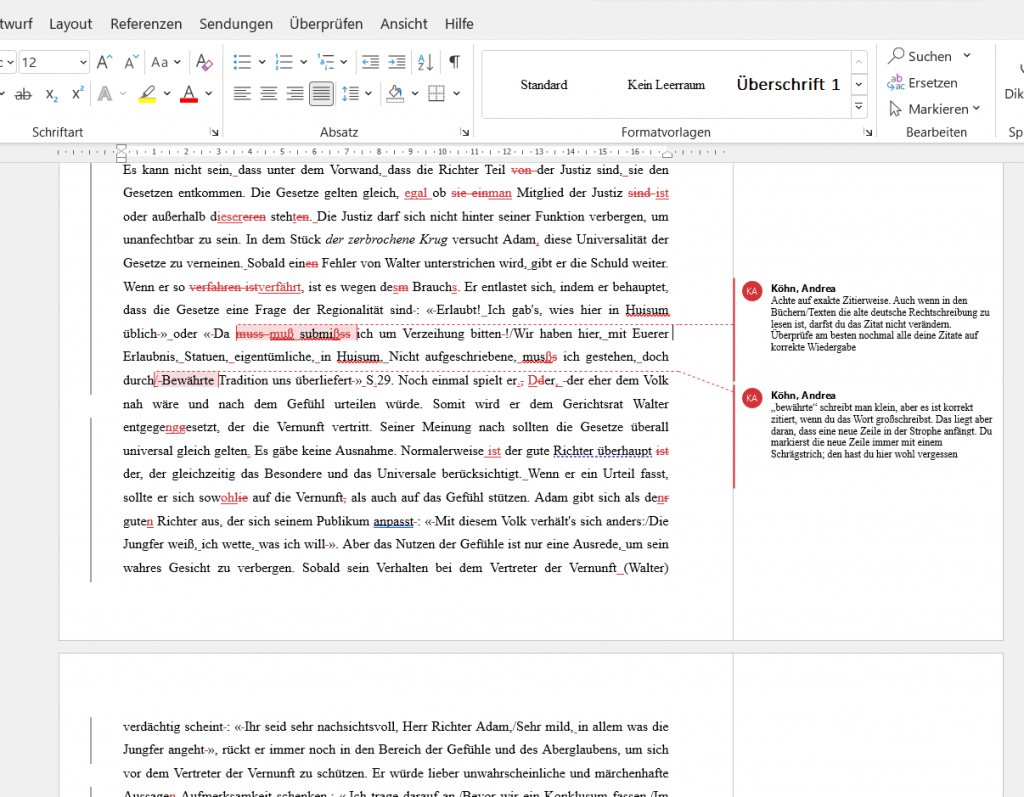1024x797 pixels.
Task: Toggle show paragraph marks (¶)
Action: (454, 62)
